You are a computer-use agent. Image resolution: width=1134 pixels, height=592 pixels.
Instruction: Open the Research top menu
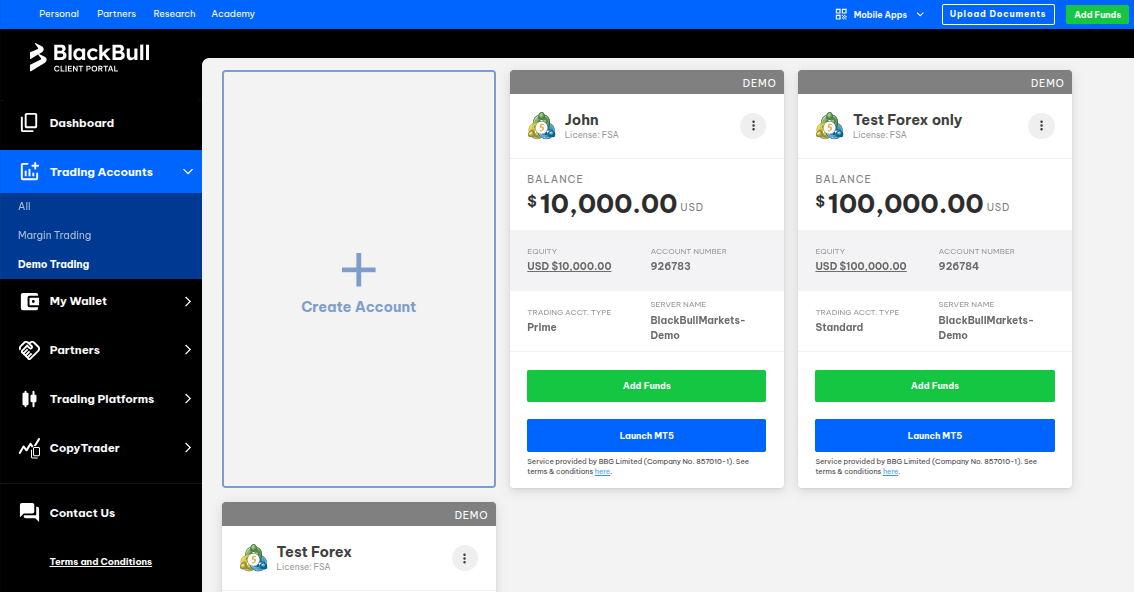click(x=174, y=14)
